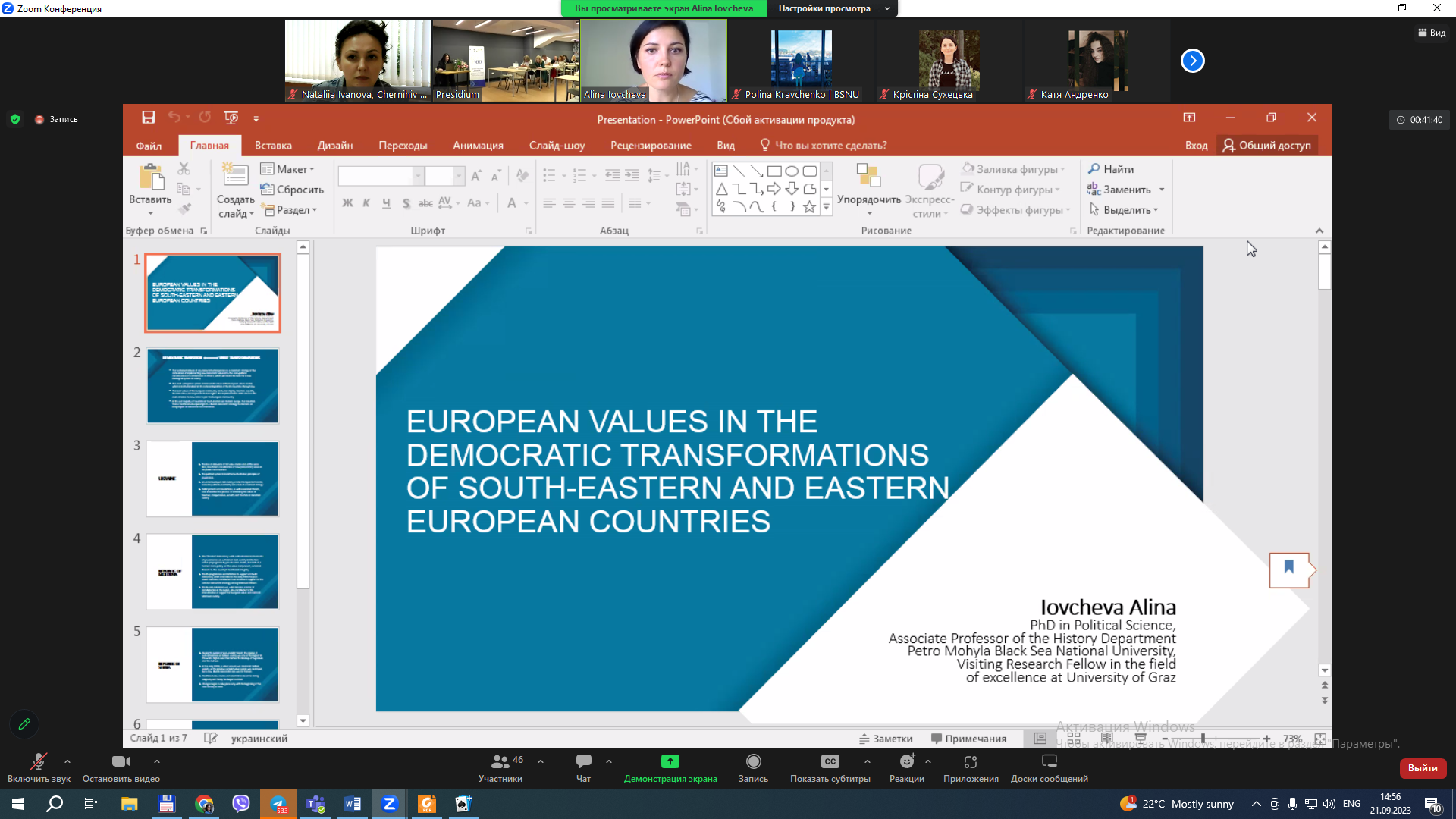The image size is (1456, 819).
Task: Select slide 3 thumbnail in slide panel
Action: 212,479
